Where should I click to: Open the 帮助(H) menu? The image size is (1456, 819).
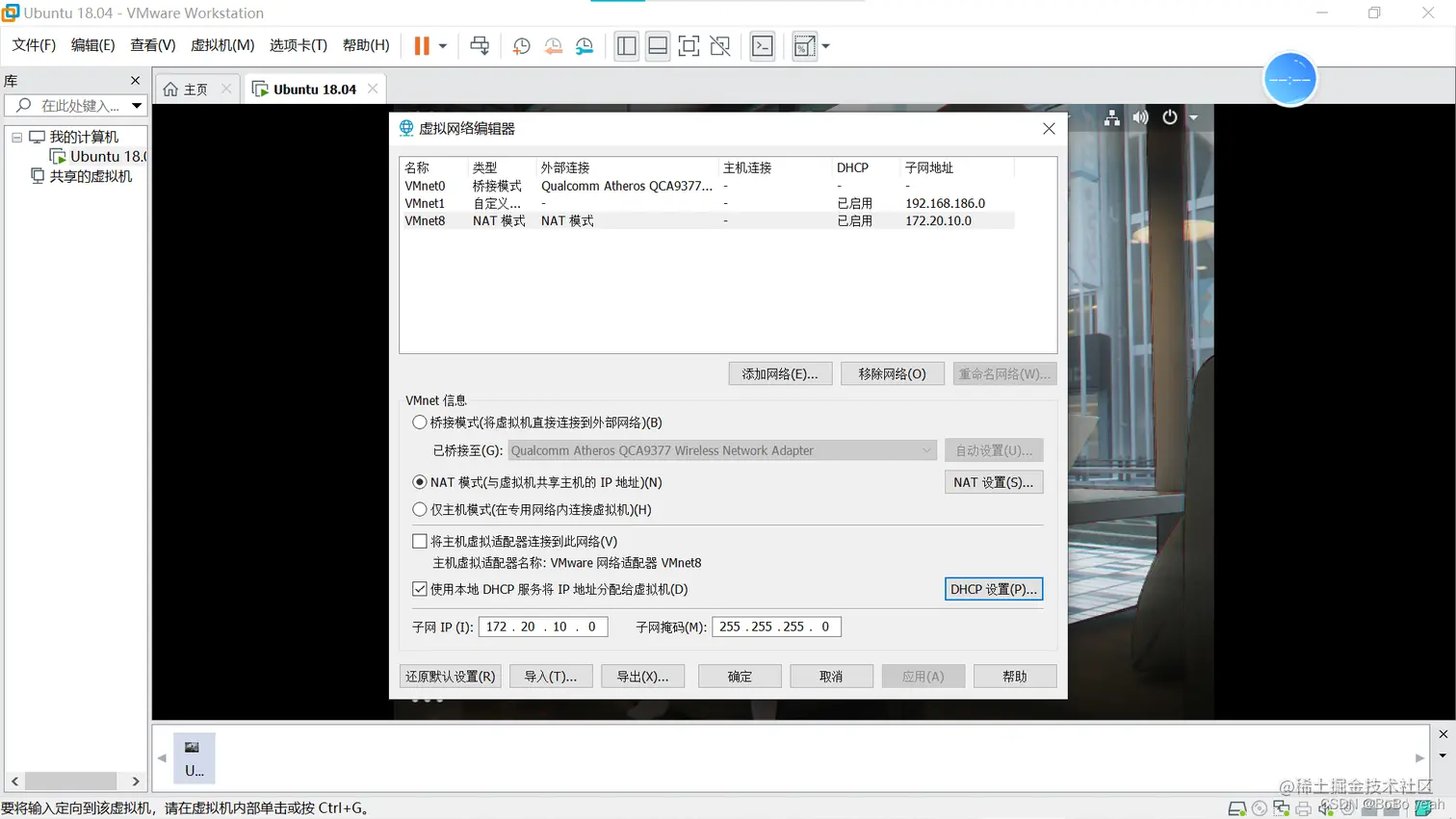pos(366,45)
